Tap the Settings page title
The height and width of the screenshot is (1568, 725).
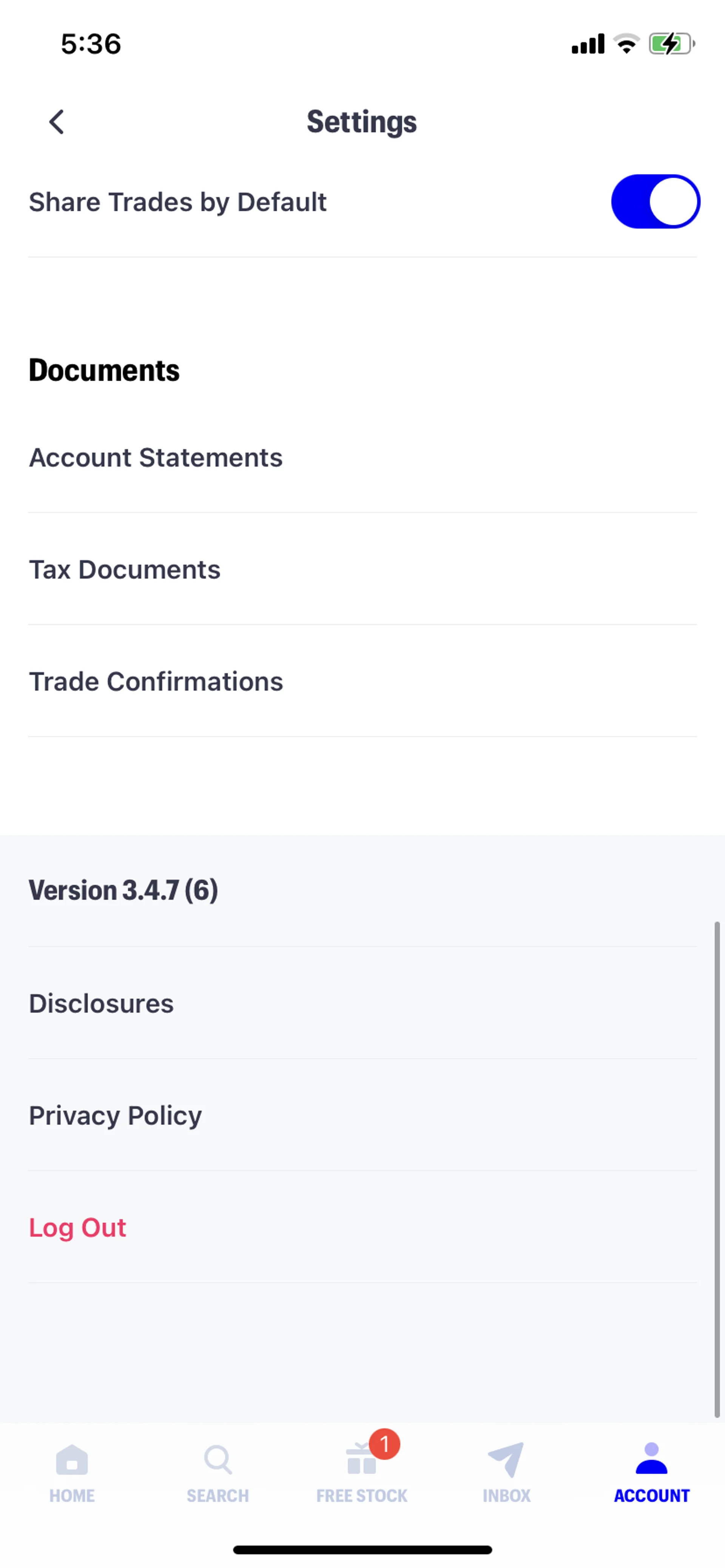[362, 122]
